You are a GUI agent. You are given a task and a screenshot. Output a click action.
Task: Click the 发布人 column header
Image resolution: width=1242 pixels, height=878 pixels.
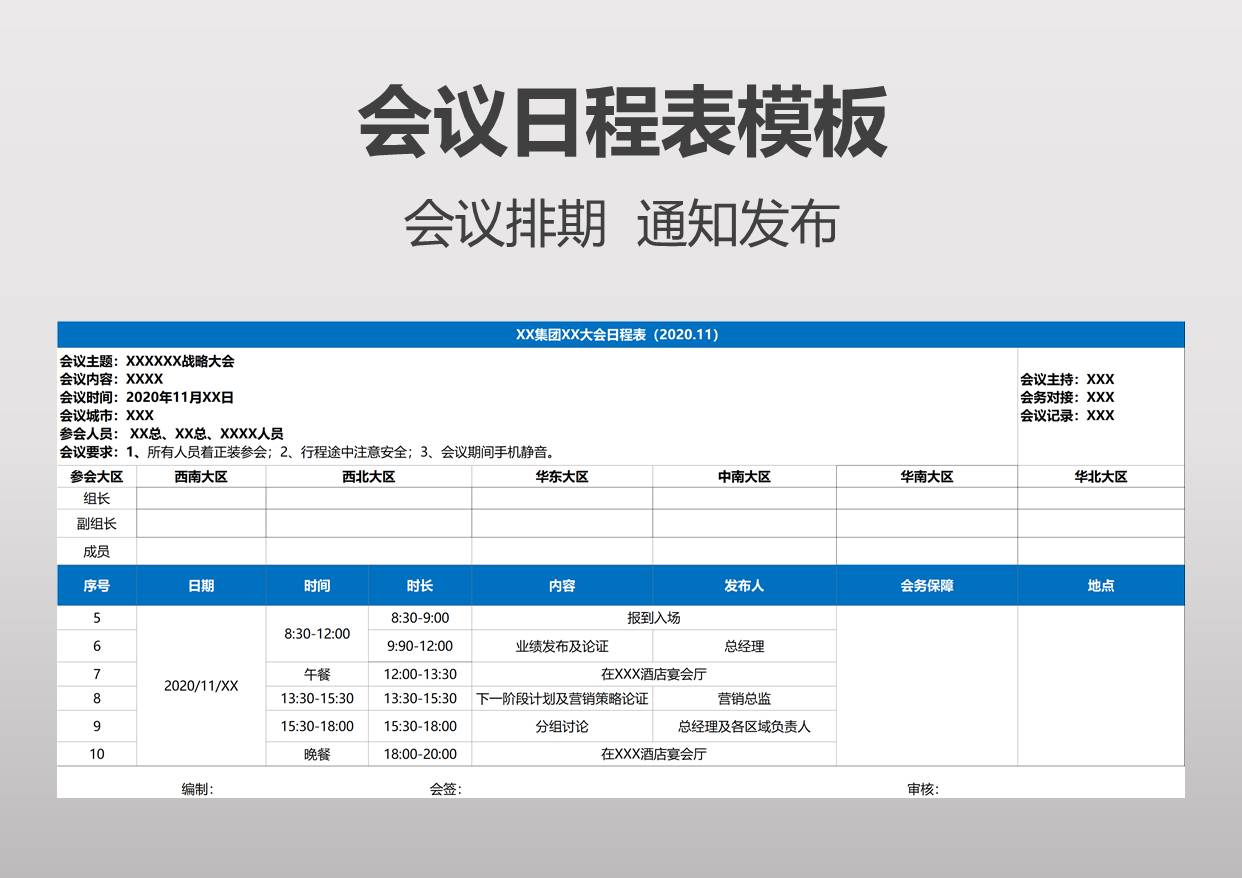pos(744,586)
